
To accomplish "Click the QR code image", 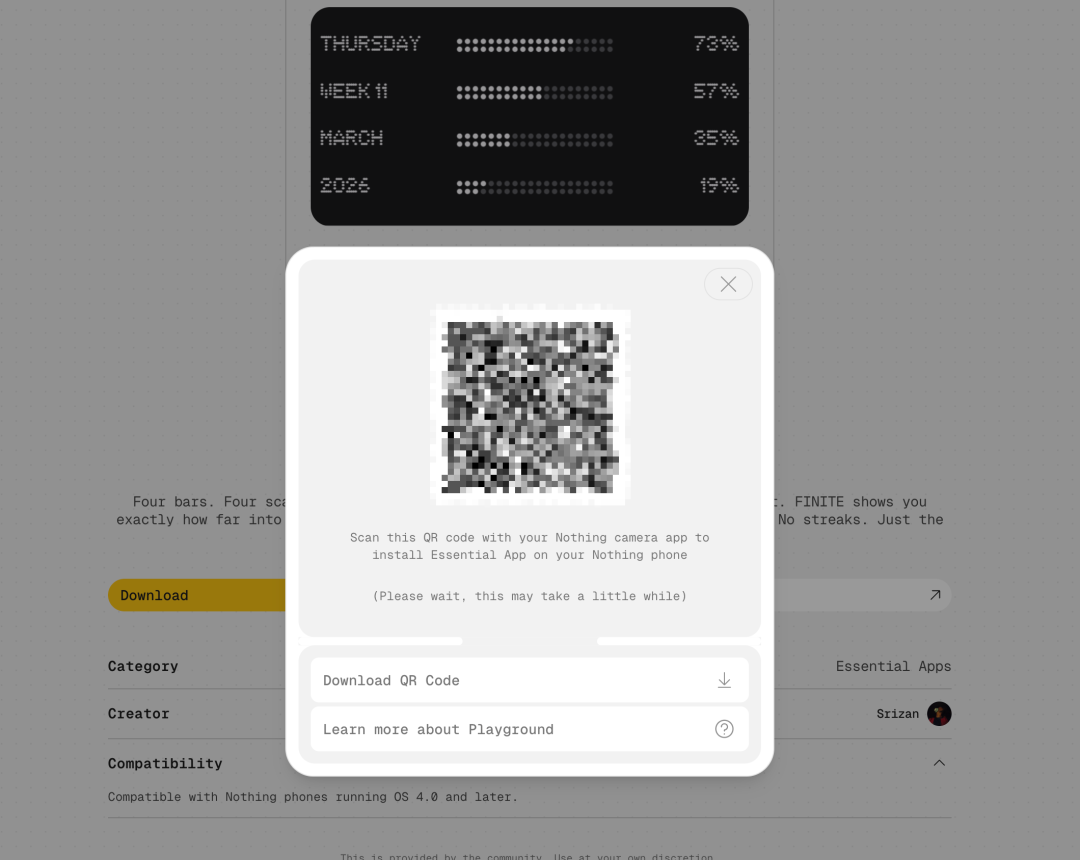I will (530, 406).
